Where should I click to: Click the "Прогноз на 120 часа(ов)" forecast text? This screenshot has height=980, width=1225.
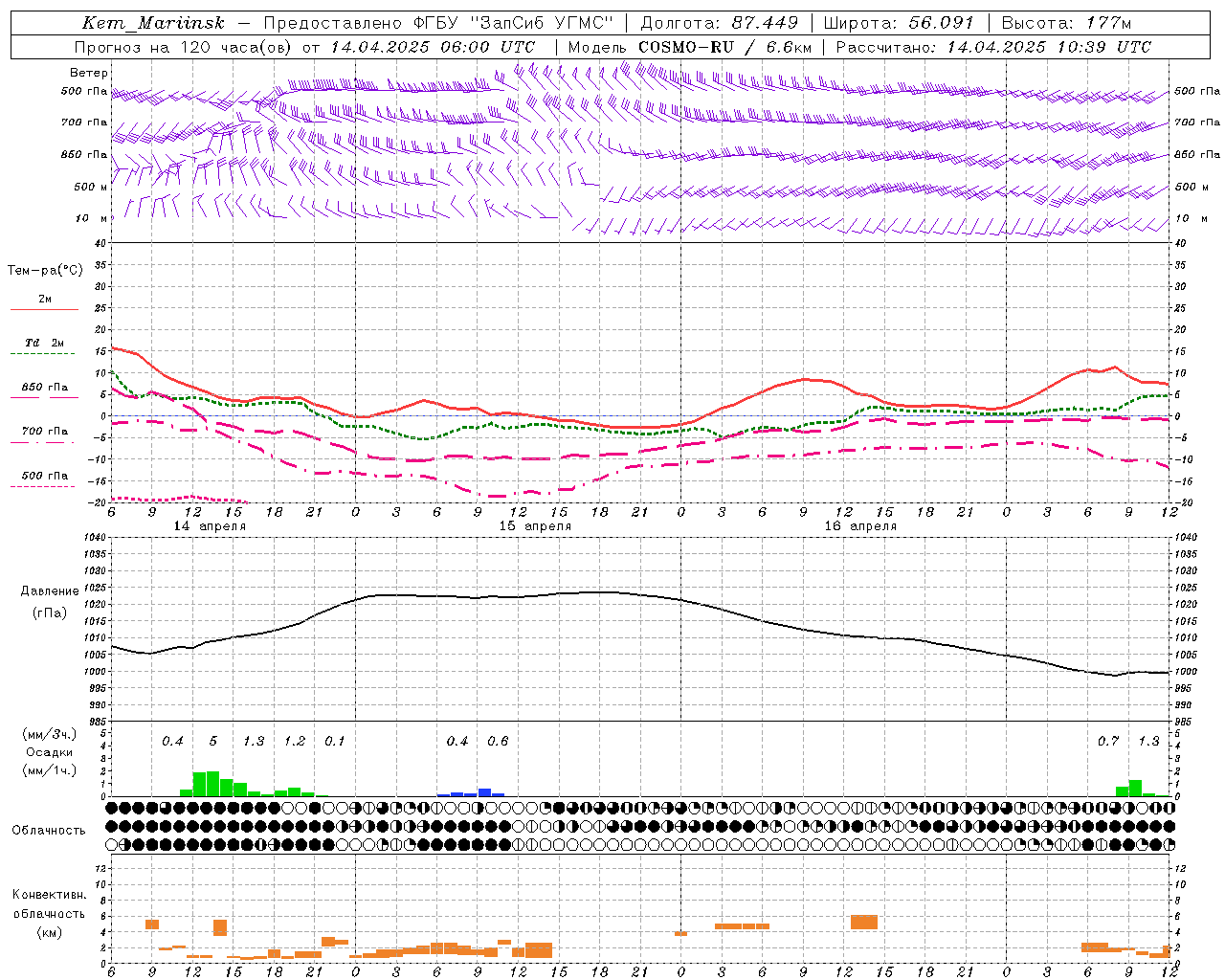(x=184, y=47)
